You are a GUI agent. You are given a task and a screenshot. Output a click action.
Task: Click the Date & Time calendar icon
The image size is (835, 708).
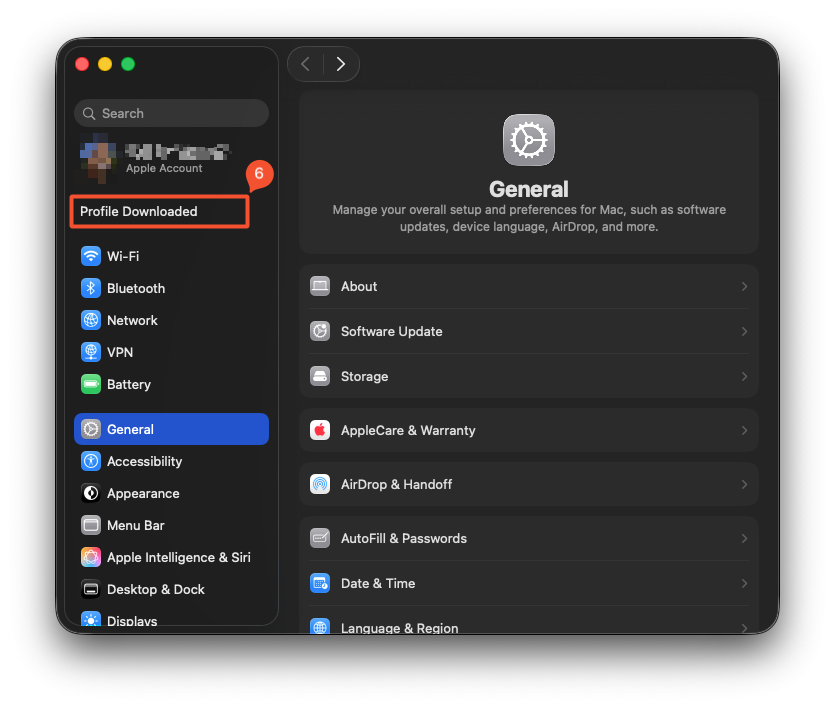pyautogui.click(x=320, y=583)
